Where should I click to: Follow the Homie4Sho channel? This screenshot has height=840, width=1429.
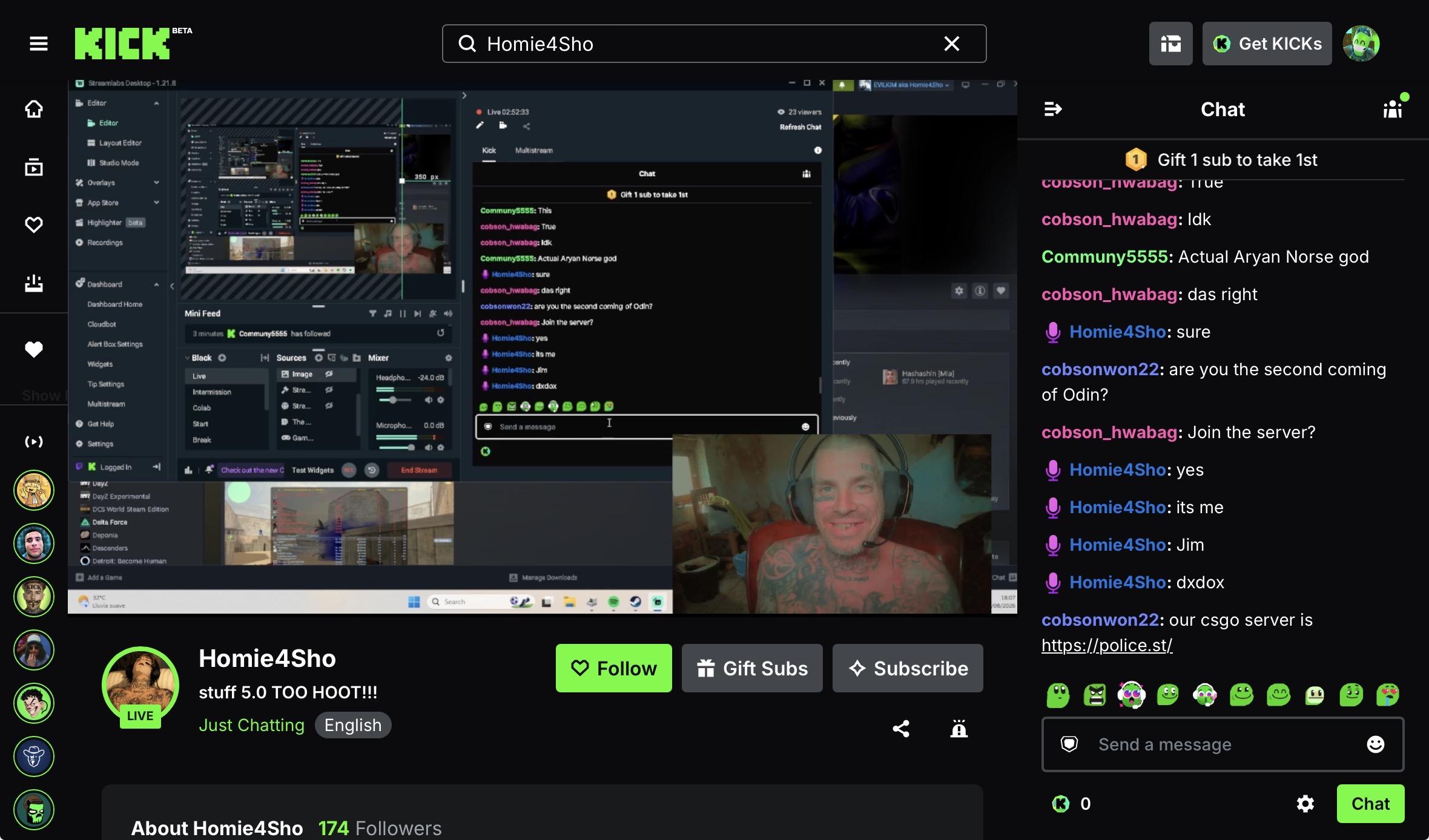614,668
